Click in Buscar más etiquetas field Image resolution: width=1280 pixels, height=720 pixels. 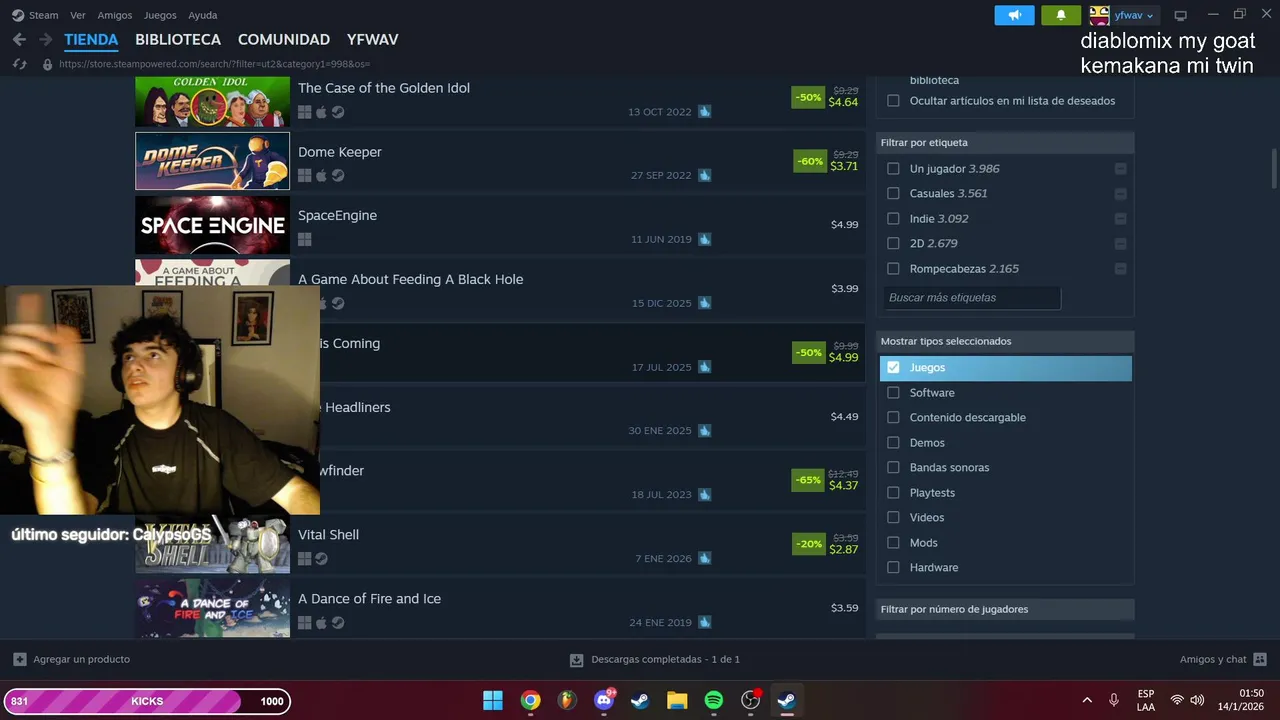(972, 298)
